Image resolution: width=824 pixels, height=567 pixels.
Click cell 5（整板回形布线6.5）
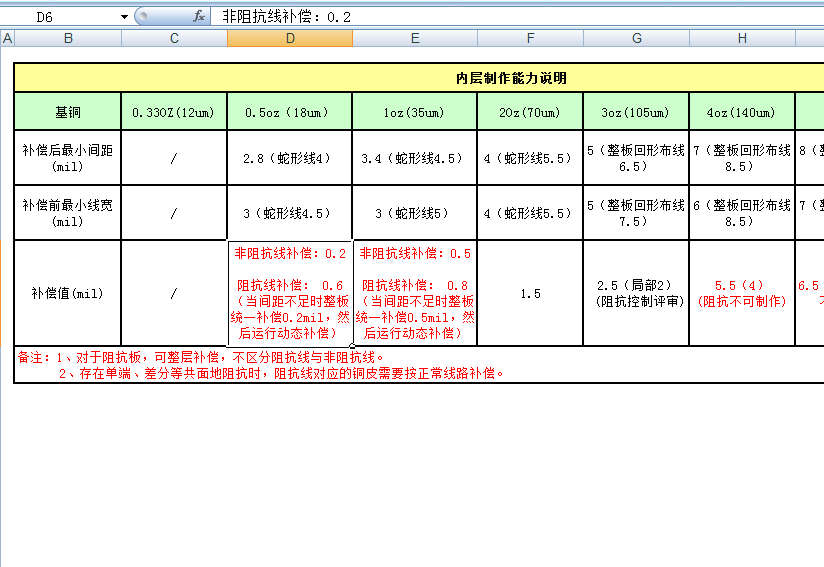(636, 158)
